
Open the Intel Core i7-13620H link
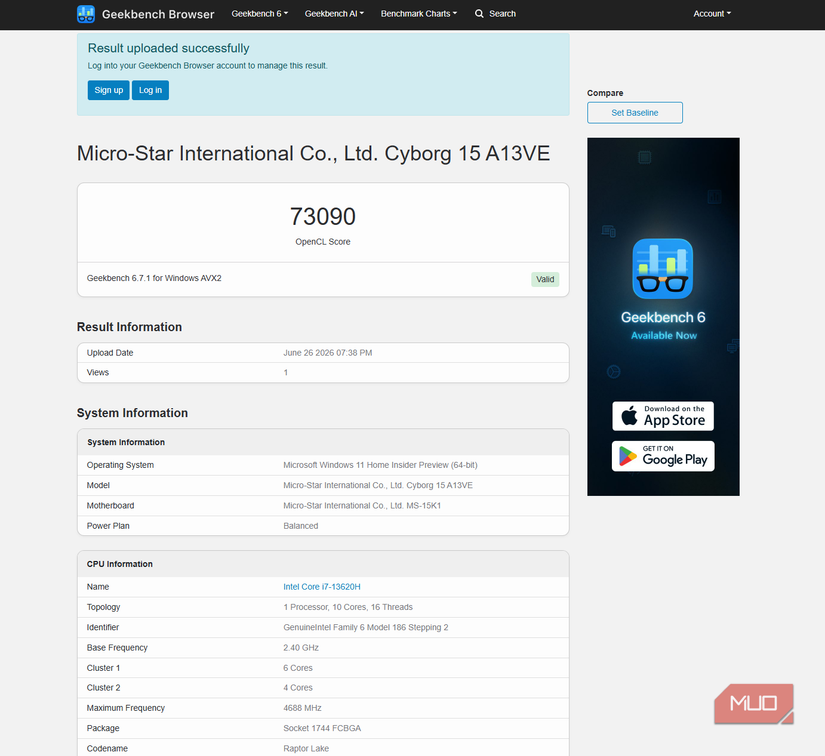click(x=321, y=587)
